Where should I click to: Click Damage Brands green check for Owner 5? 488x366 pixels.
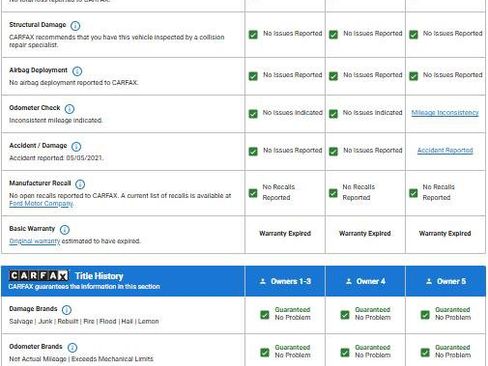[x=425, y=315]
